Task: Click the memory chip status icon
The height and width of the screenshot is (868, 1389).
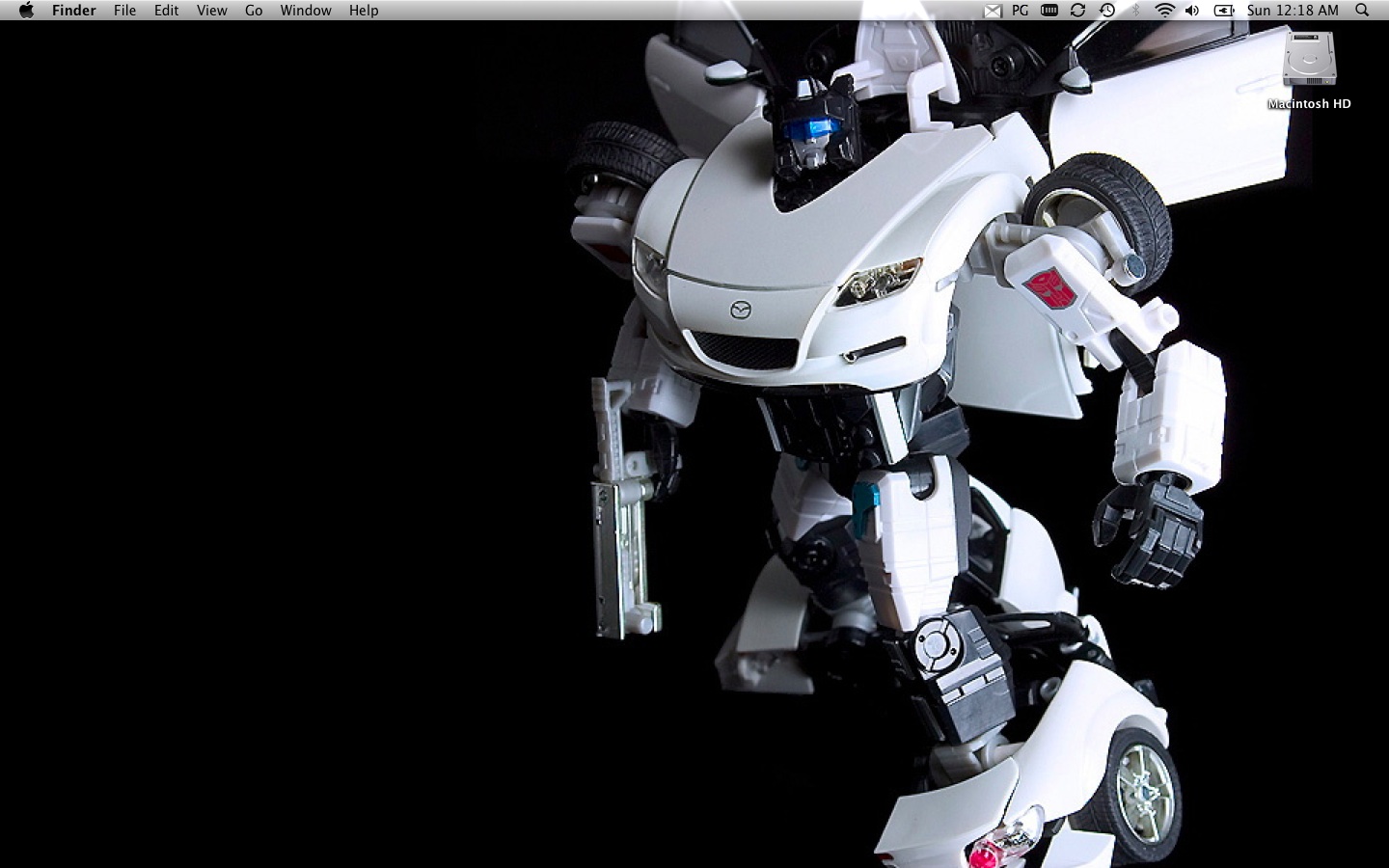Action: [1049, 11]
